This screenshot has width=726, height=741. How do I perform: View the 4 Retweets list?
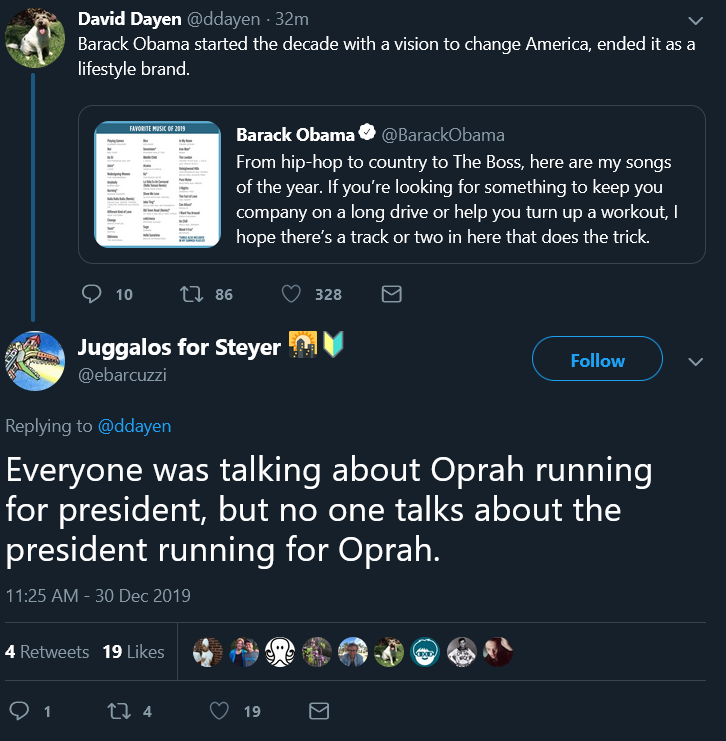point(47,651)
